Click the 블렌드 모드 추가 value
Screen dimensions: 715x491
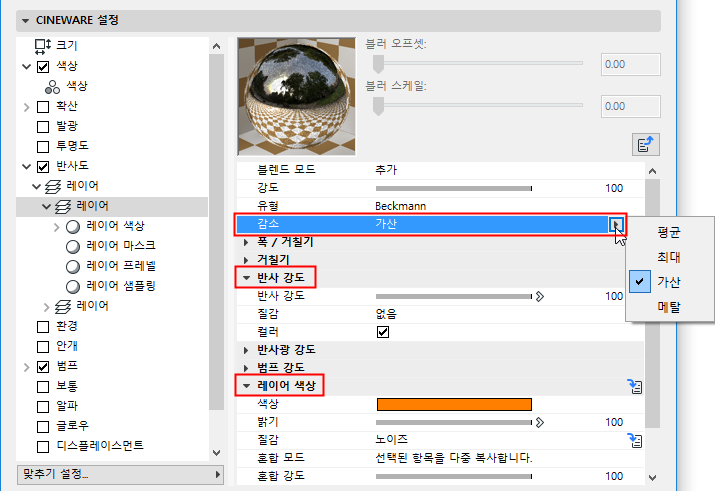pyautogui.click(x=386, y=170)
